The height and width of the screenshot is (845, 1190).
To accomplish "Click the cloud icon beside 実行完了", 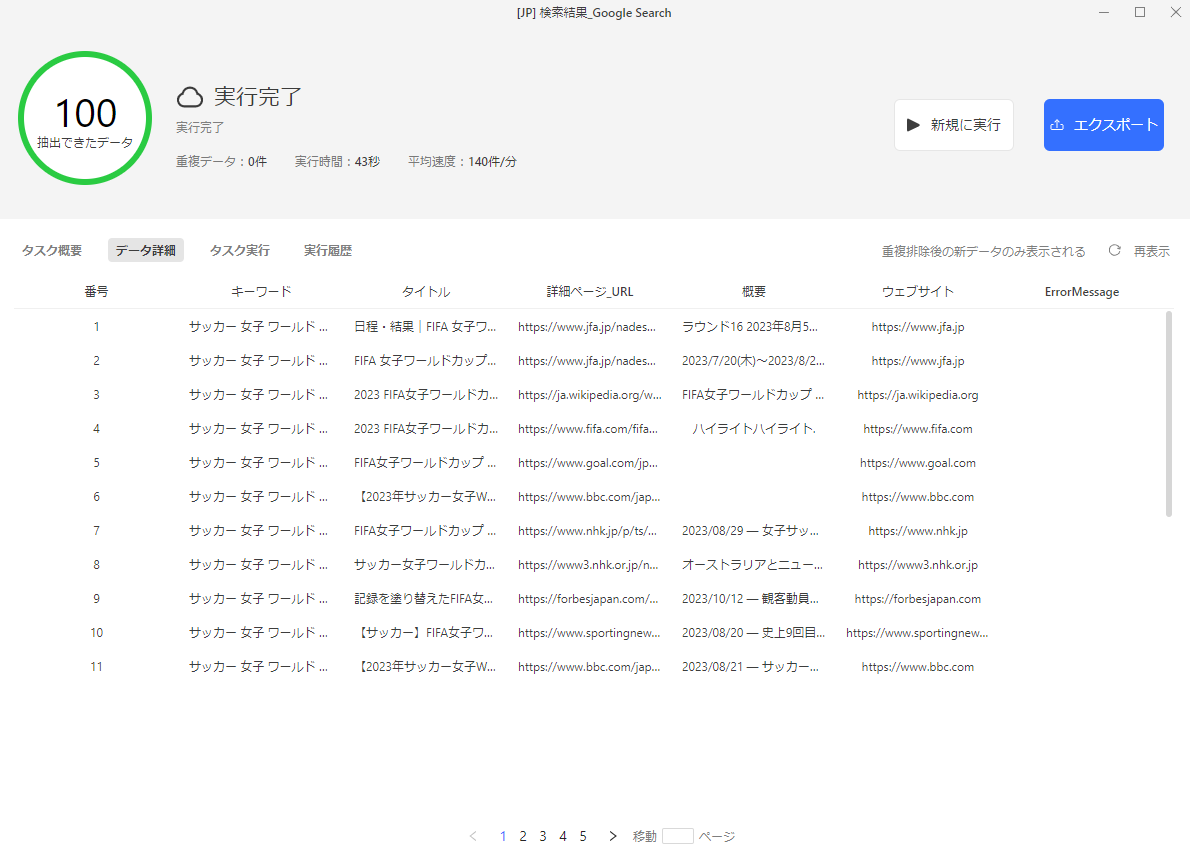I will (190, 97).
